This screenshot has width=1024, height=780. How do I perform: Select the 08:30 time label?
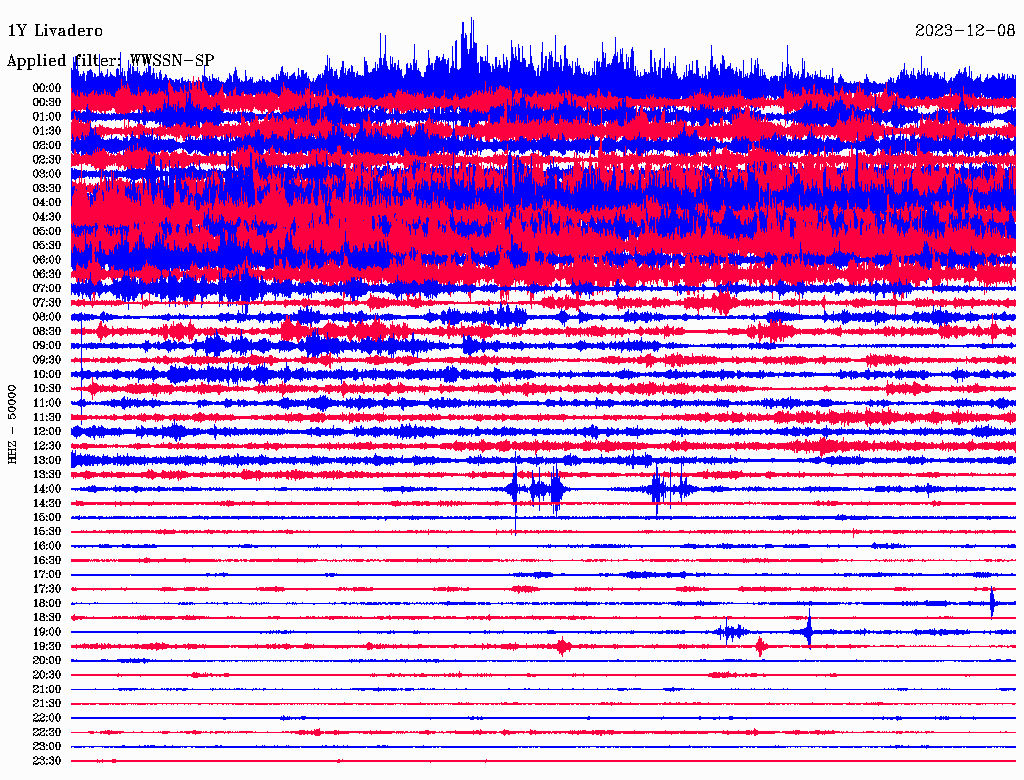(46, 332)
